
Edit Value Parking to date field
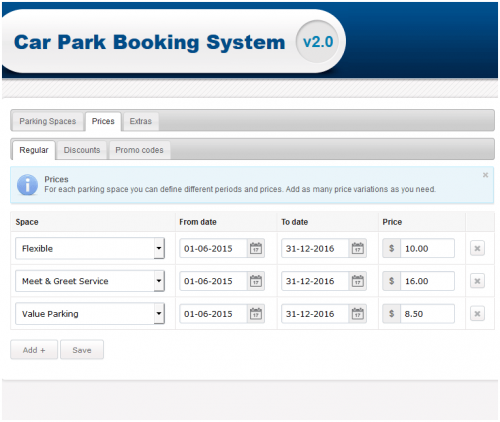(x=315, y=314)
